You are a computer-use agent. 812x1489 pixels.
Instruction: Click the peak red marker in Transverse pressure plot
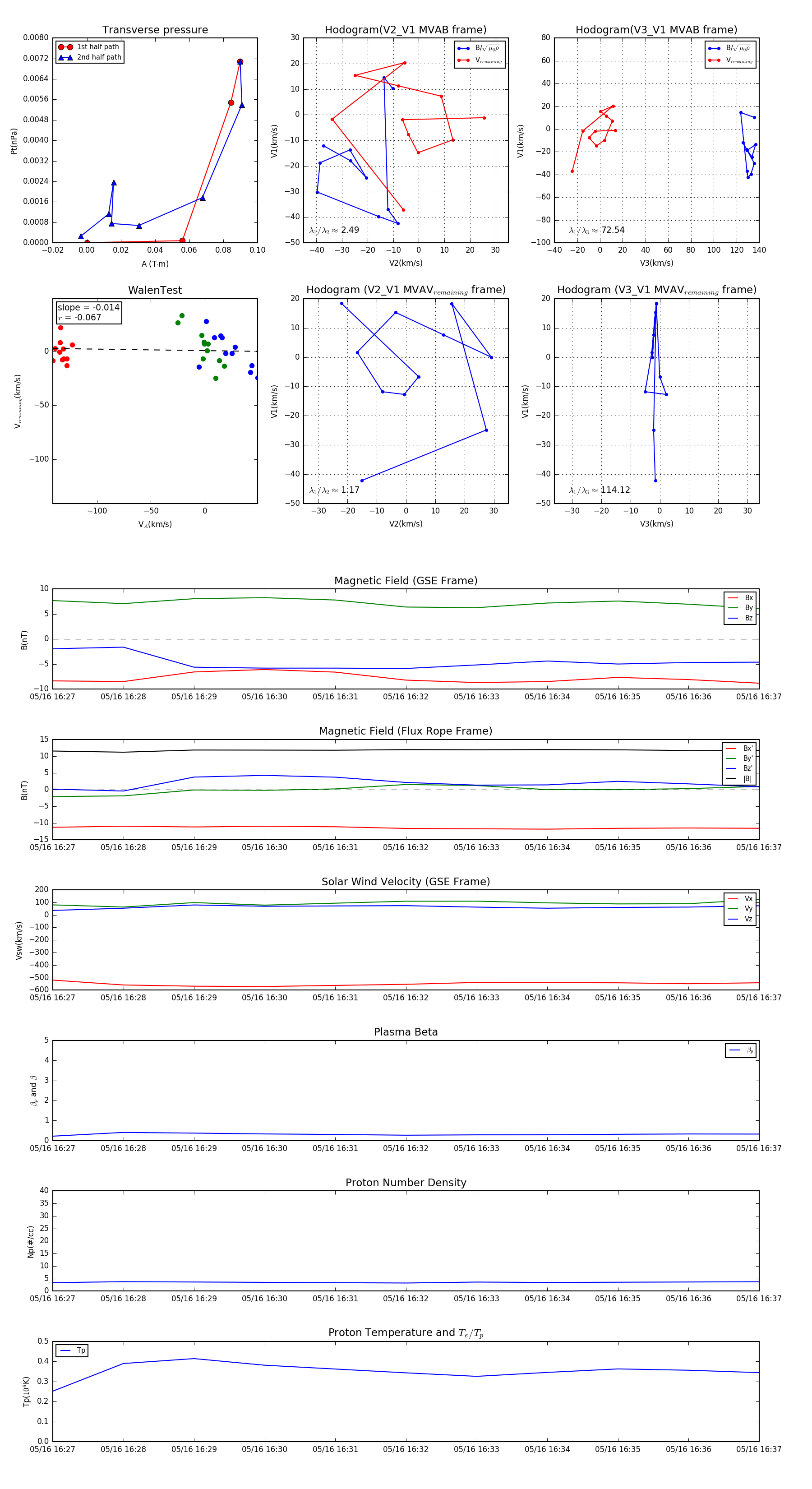coord(240,62)
